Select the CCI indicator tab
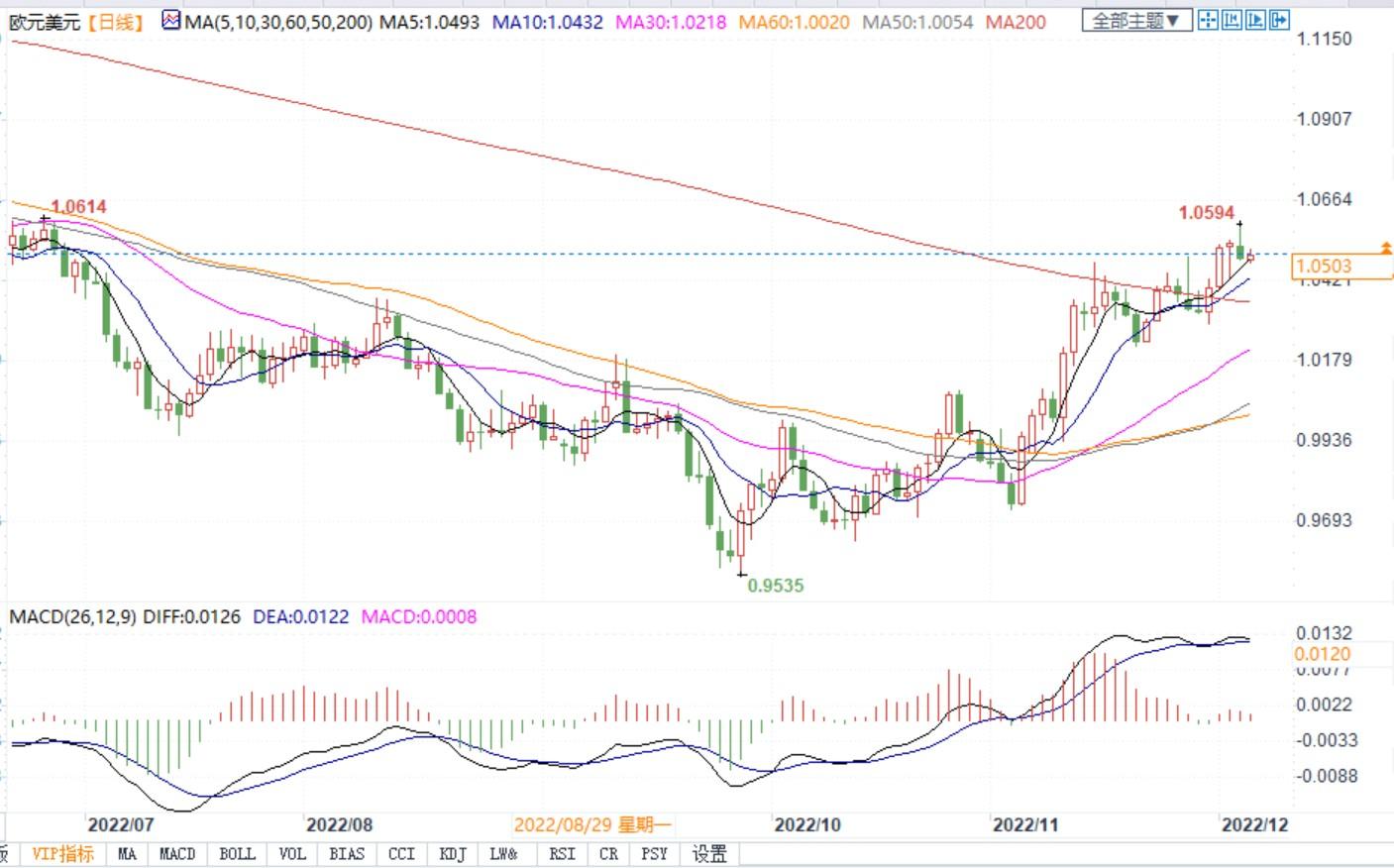Viewport: 1394px width, 868px height. 401,853
